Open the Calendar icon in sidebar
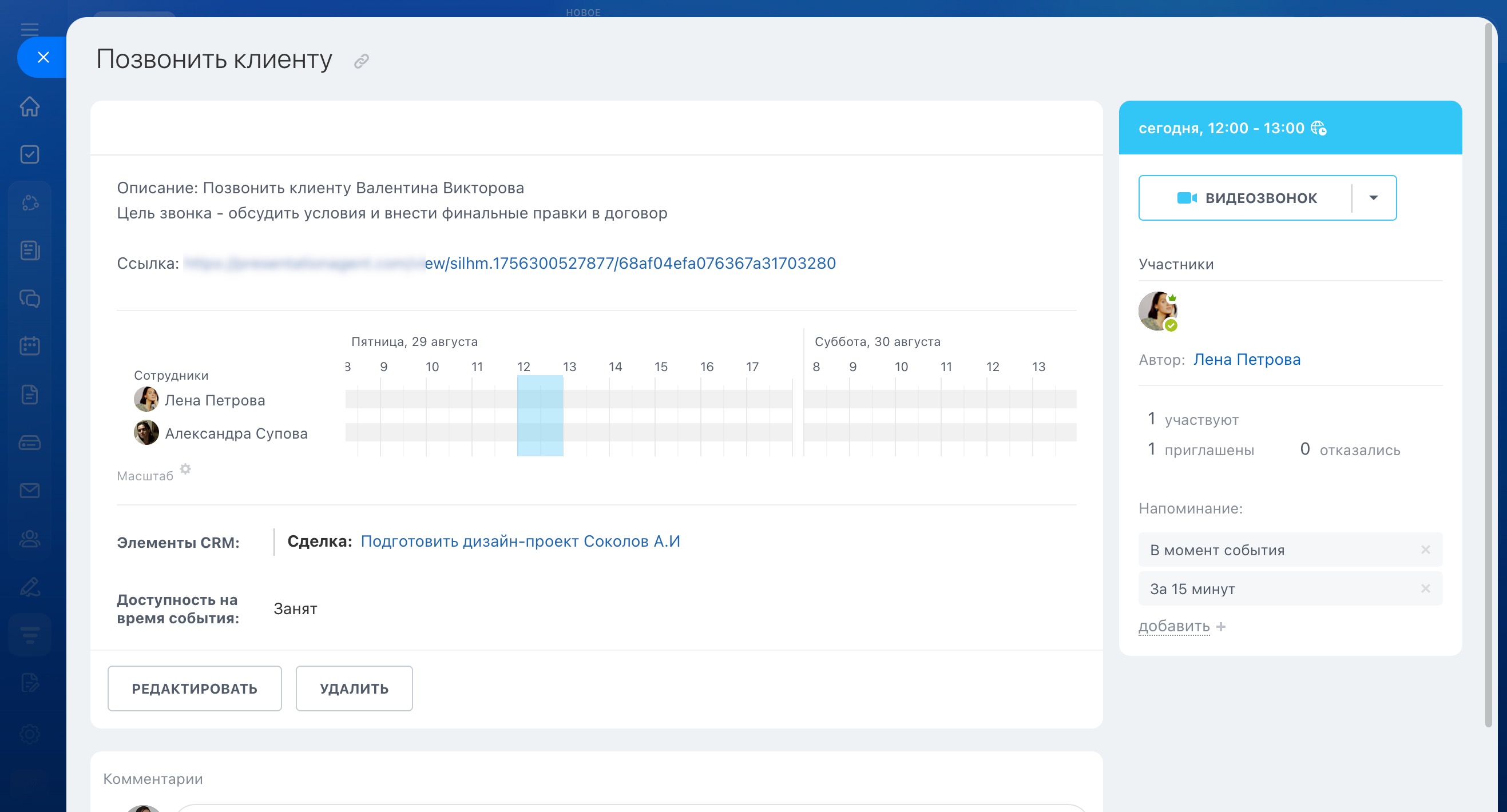Image resolution: width=1507 pixels, height=812 pixels. pos(29,347)
